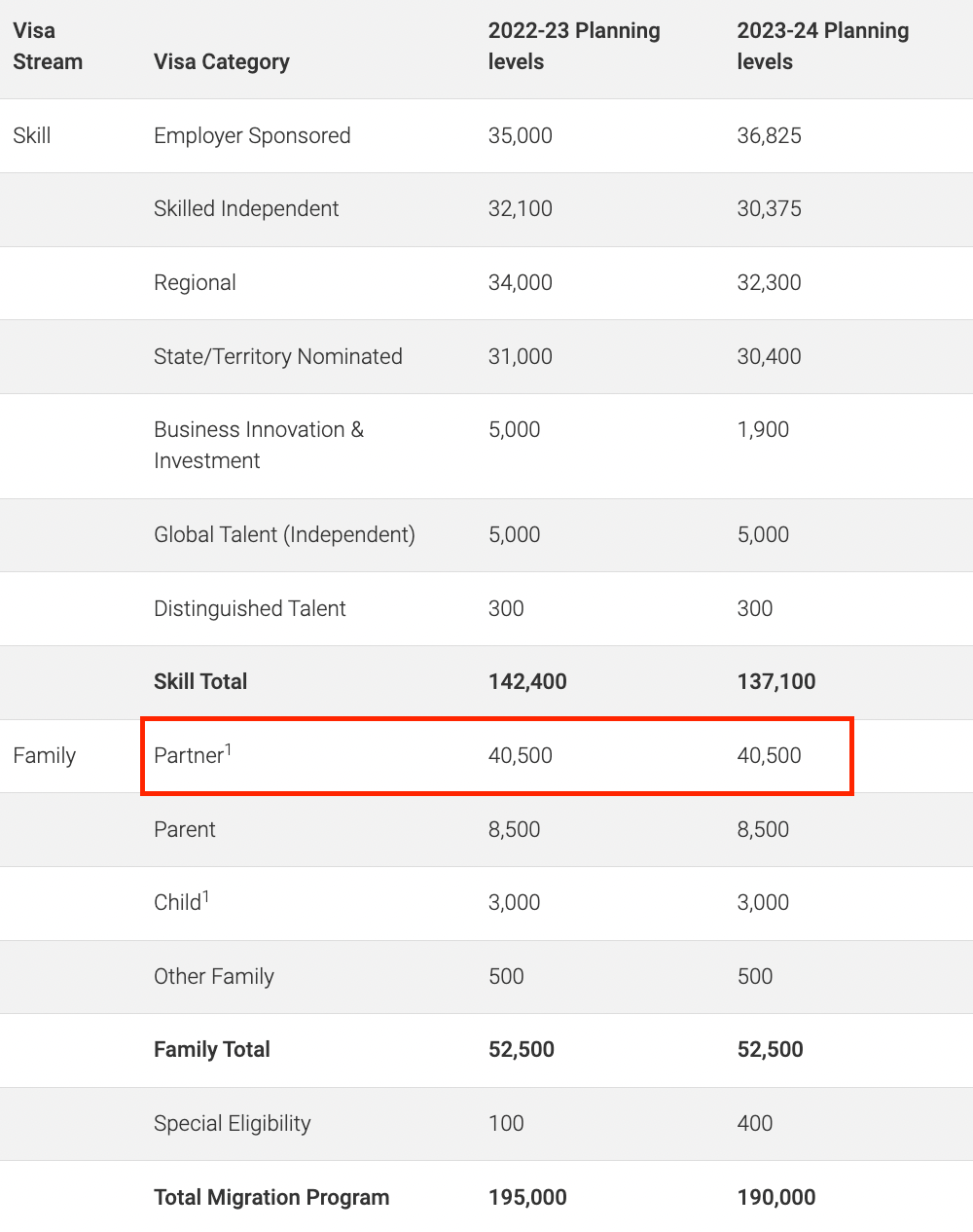Viewport: 973px width, 1232px height.
Task: Click the Partner footnote superscript 1
Action: coord(229,748)
